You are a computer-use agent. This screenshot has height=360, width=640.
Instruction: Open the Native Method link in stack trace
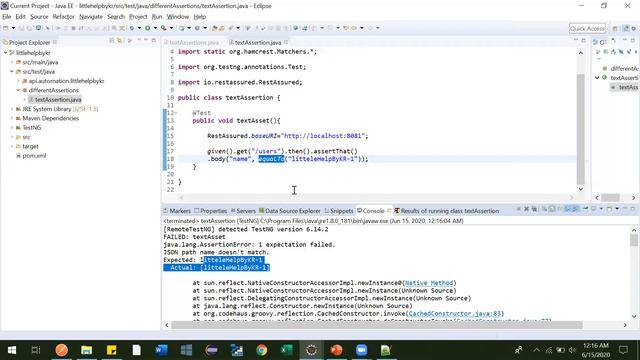click(429, 283)
